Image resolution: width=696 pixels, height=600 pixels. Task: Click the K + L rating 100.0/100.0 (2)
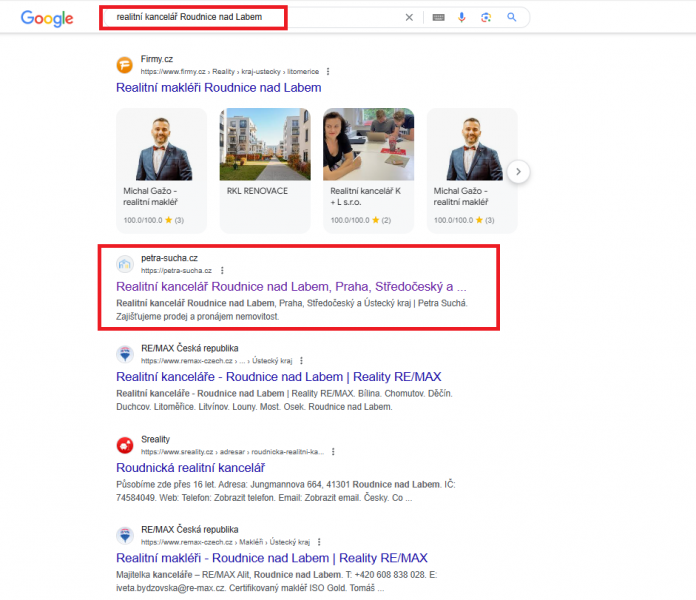point(360,220)
